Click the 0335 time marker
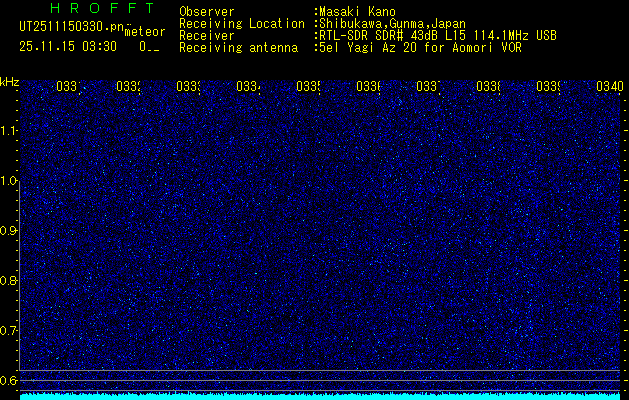Screen dimensions: 629x400 (309, 86)
